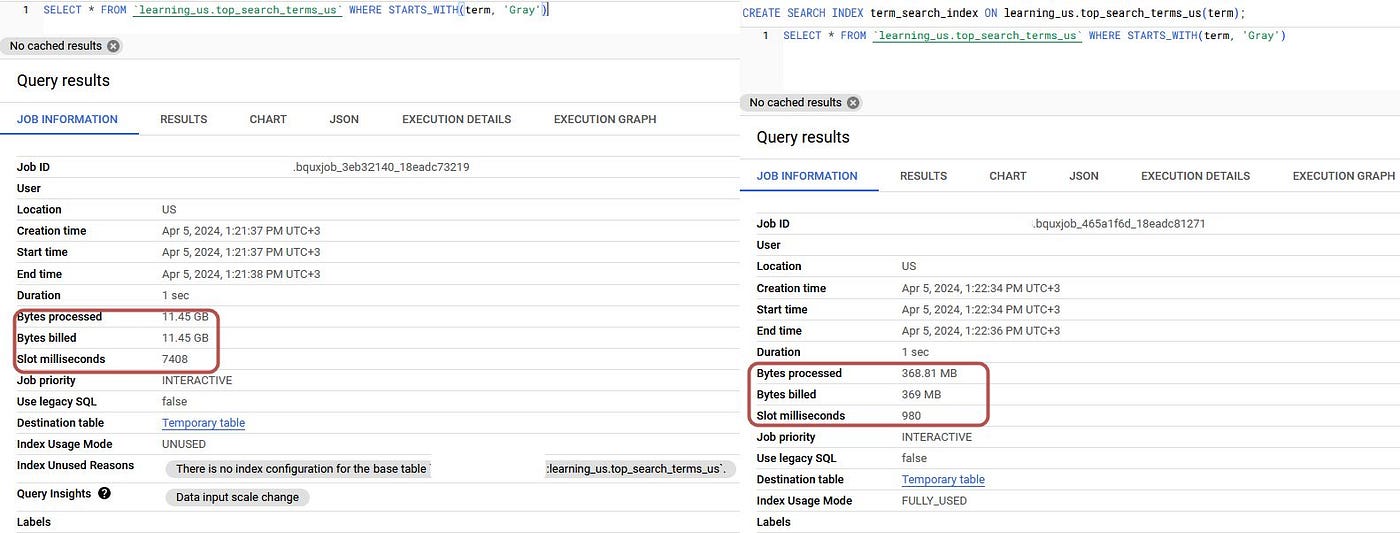This screenshot has height=533, width=1400.
Task: Switch to the right CHART tab
Action: pos(1008,176)
